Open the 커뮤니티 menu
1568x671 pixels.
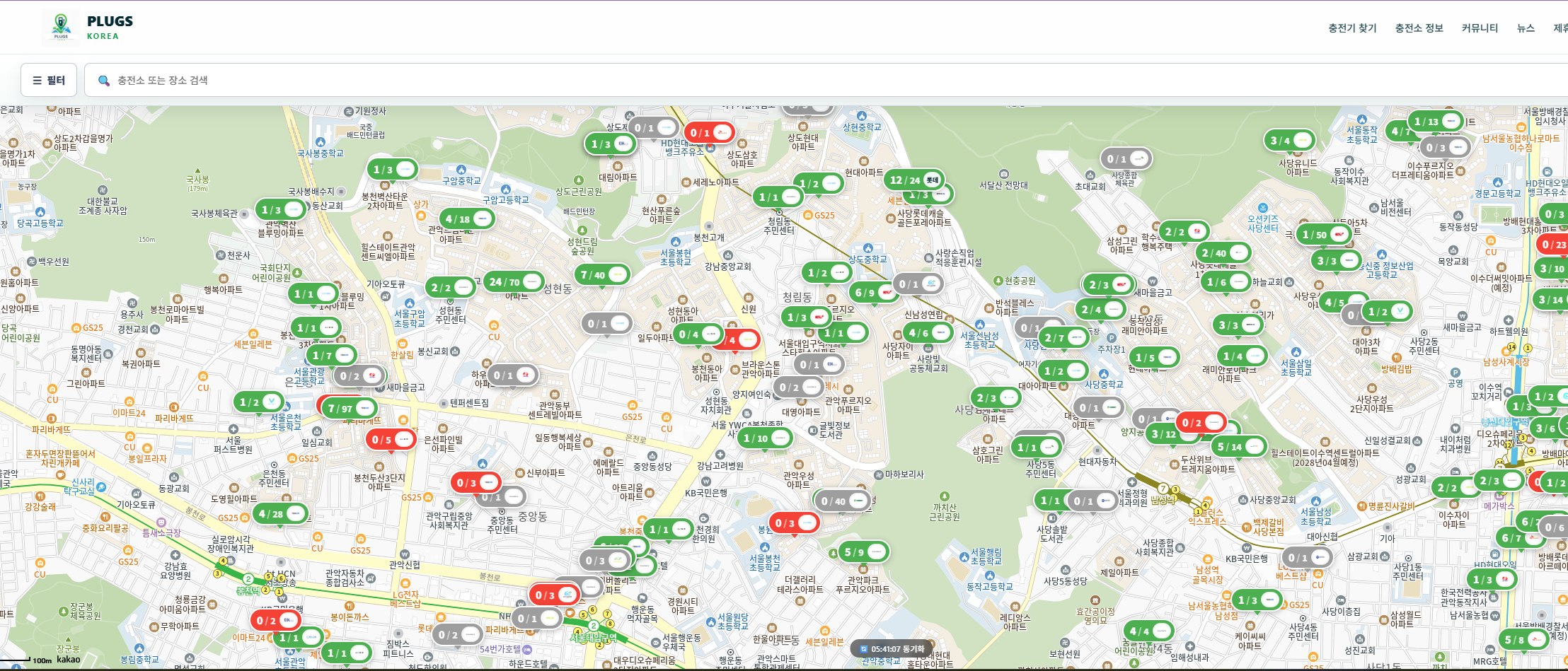point(1480,28)
